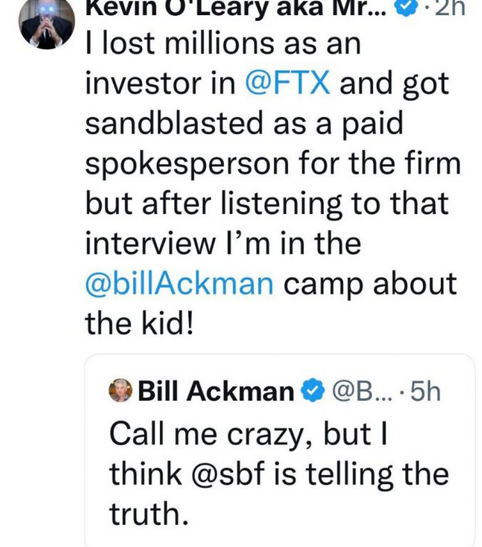Visit the @billAckman mention link
The height and width of the screenshot is (547, 482).
(179, 283)
